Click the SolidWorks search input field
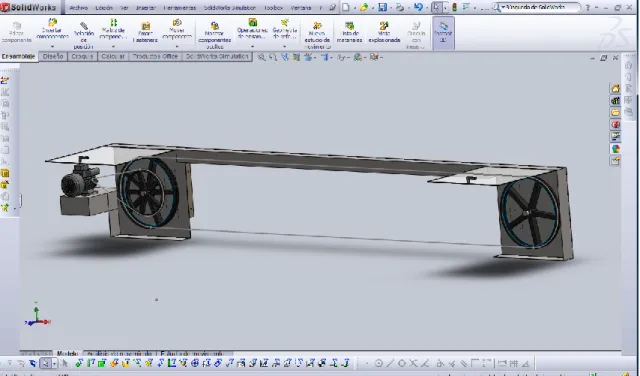The height and width of the screenshot is (376, 640). pyautogui.click(x=540, y=7)
